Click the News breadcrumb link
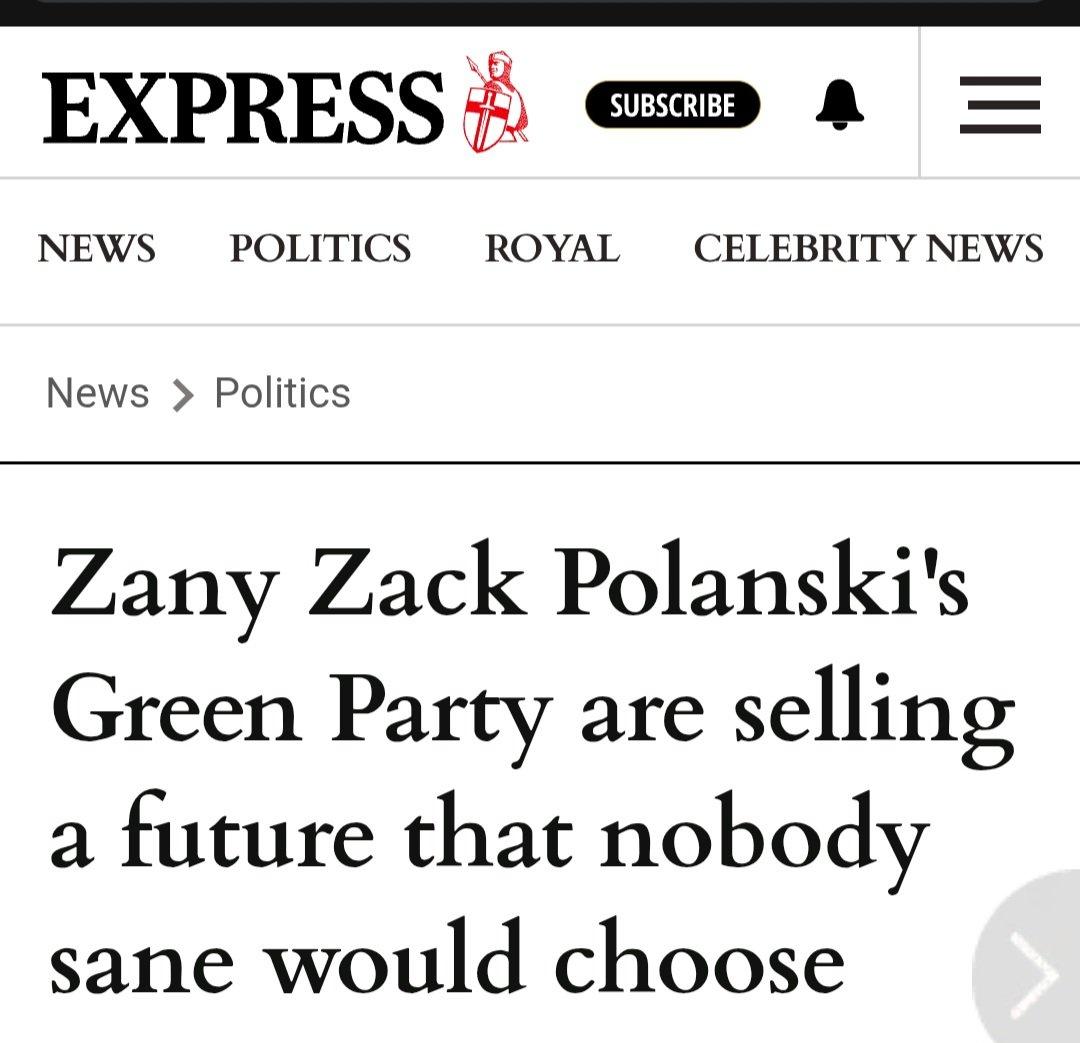1080x1043 pixels. pyautogui.click(x=97, y=393)
